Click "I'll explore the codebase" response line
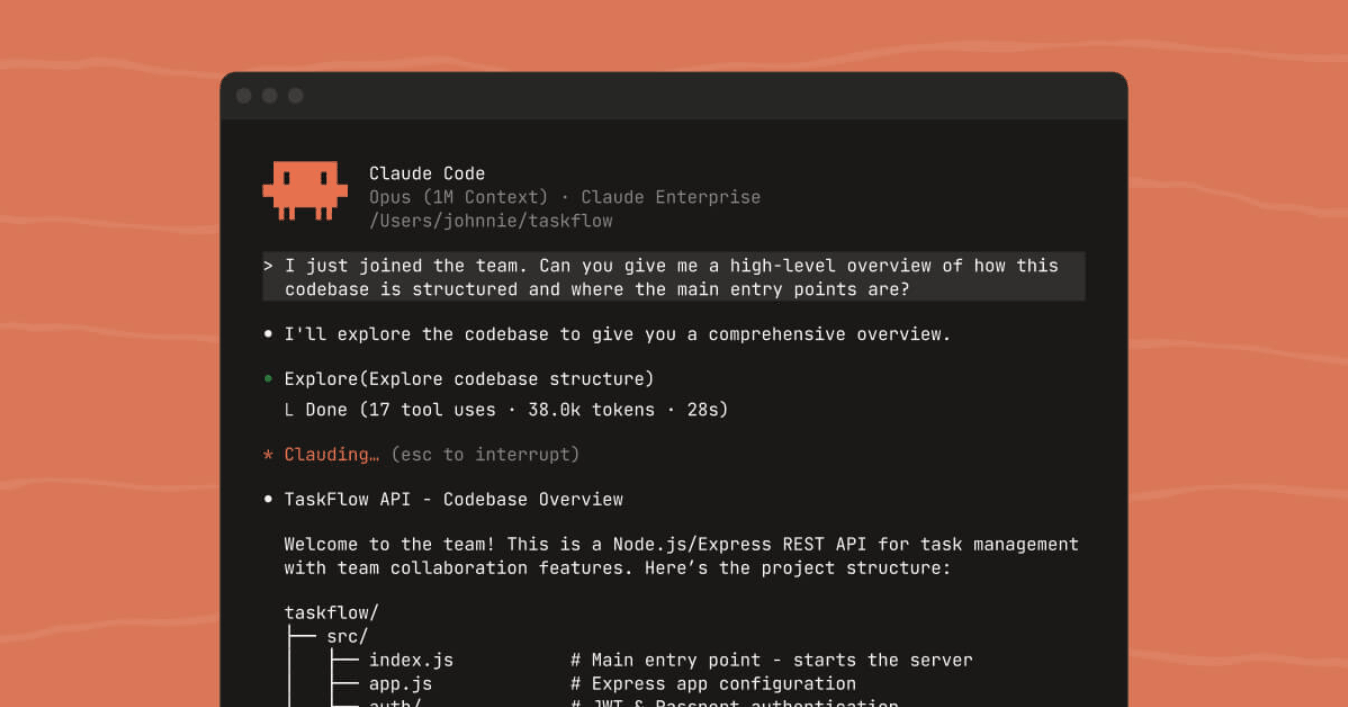1348x707 pixels. click(617, 334)
